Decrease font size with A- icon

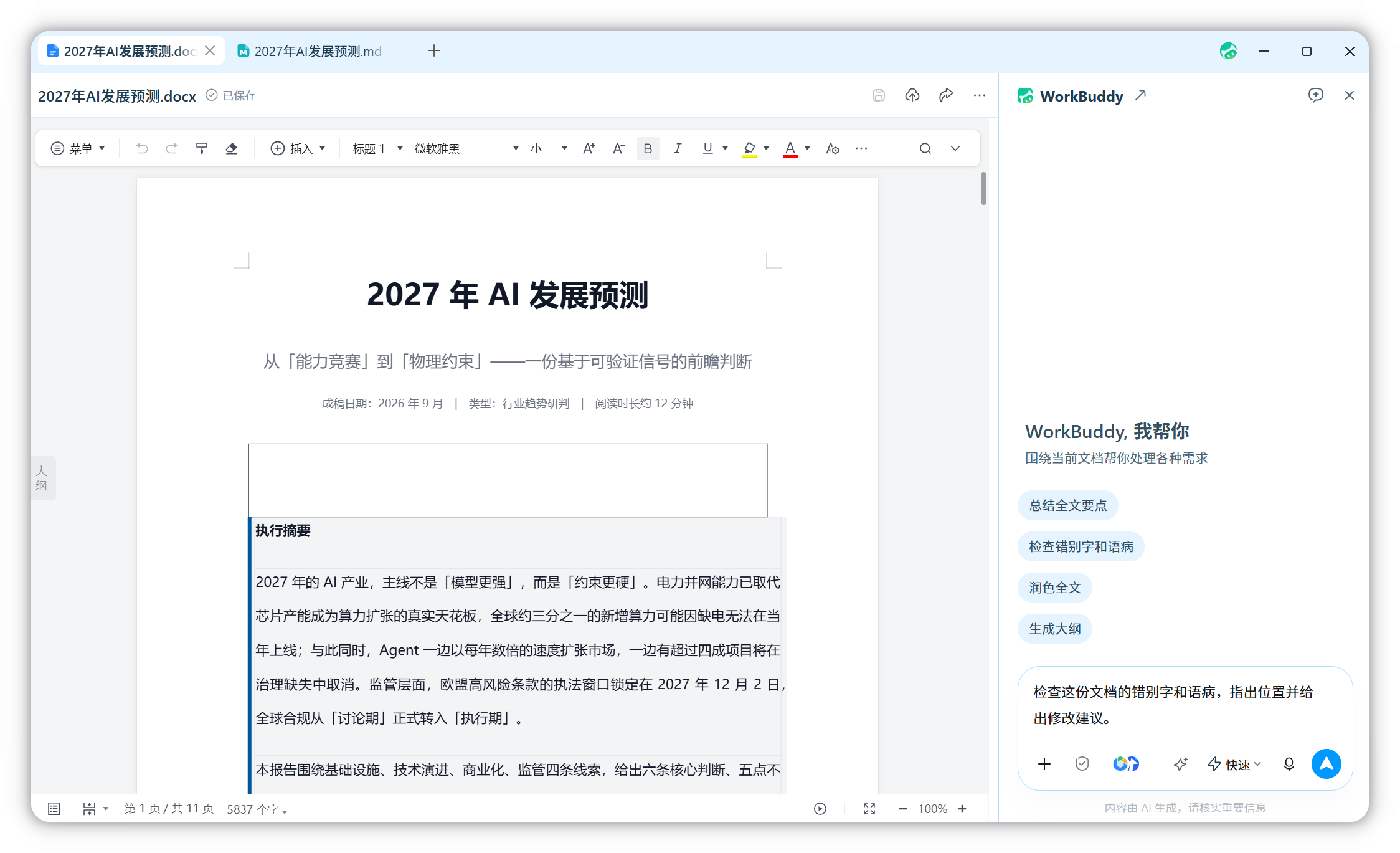coord(618,148)
